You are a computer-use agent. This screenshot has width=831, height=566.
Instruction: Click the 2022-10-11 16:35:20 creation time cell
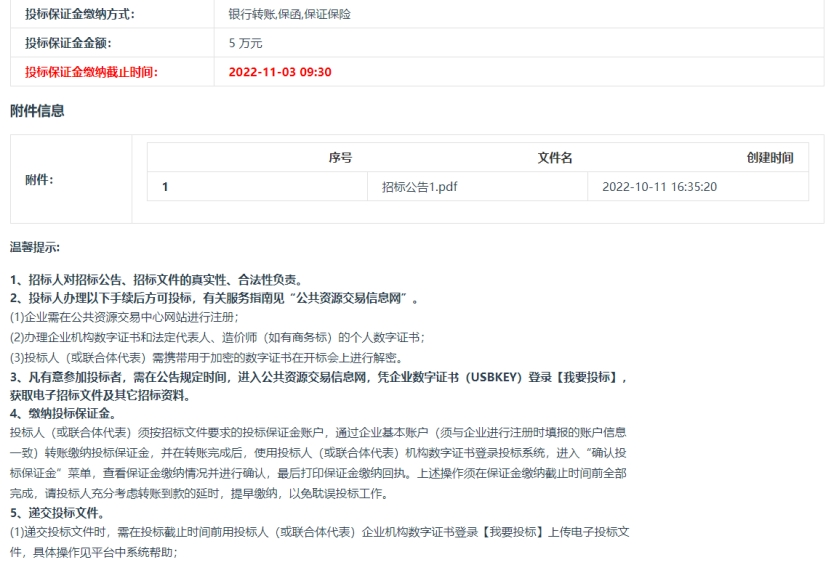point(659,186)
